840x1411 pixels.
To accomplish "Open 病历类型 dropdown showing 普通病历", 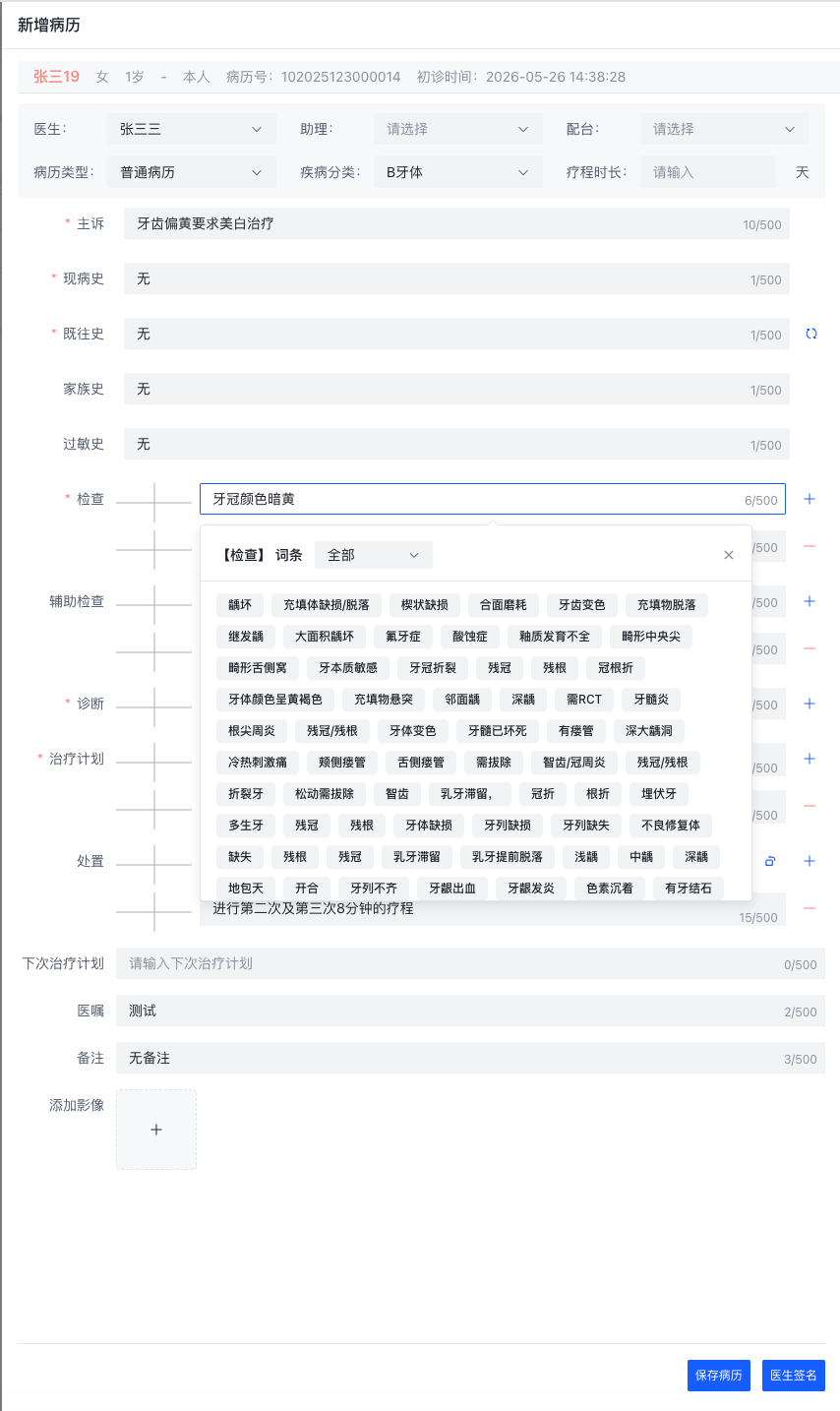I will tap(191, 172).
